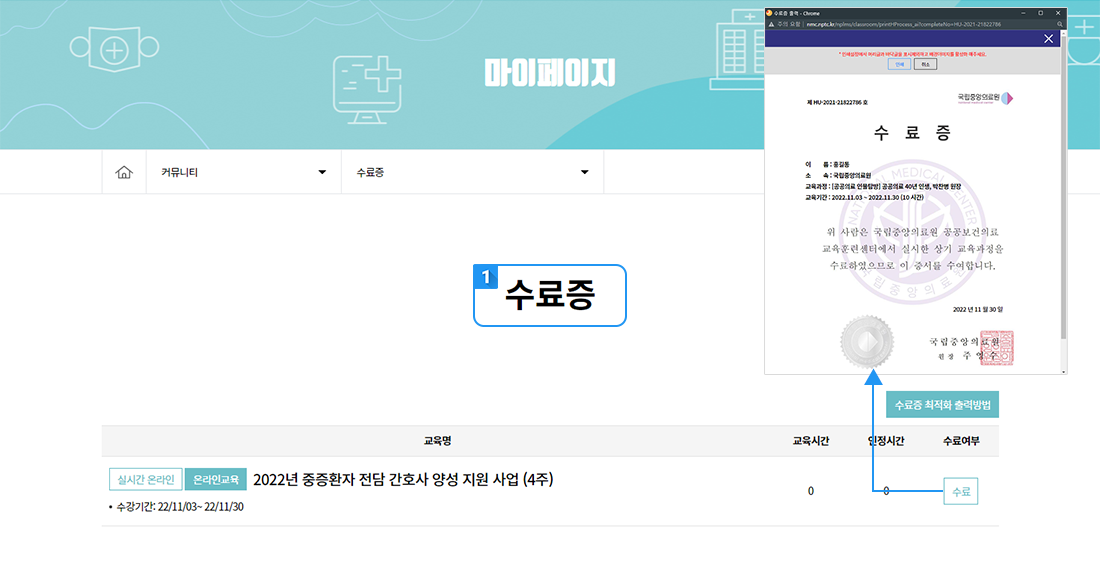Close the certificate overlay with white X

[x=1049, y=39]
